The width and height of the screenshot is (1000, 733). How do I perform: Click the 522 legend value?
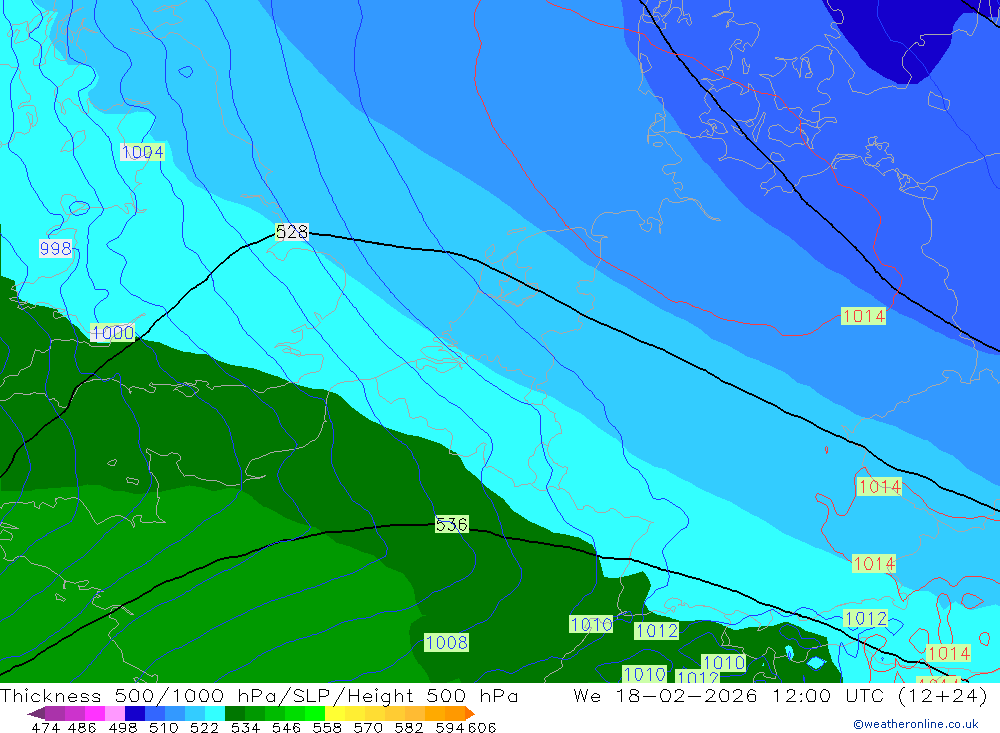point(204,727)
